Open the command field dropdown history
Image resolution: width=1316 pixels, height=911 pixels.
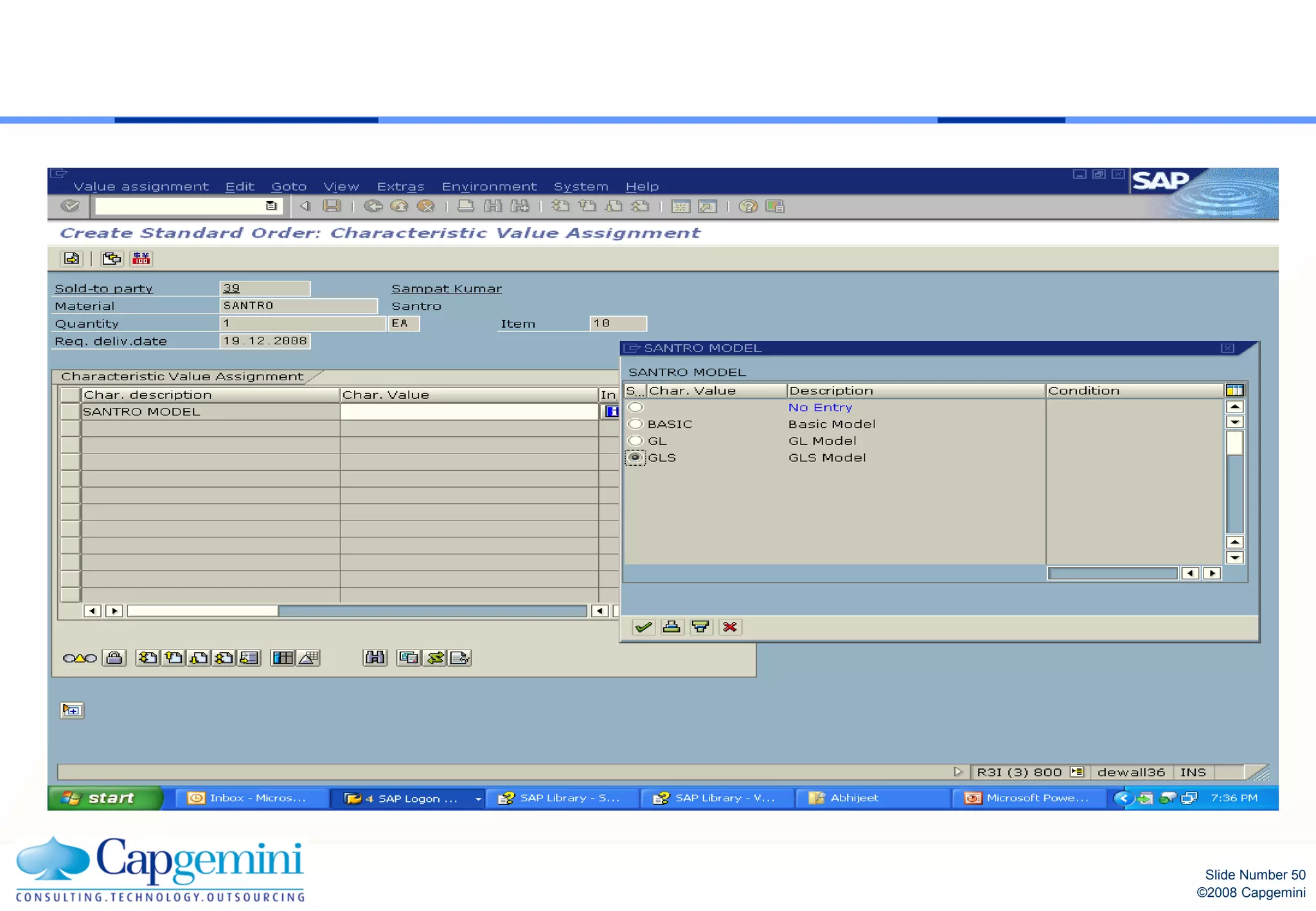tap(271, 206)
